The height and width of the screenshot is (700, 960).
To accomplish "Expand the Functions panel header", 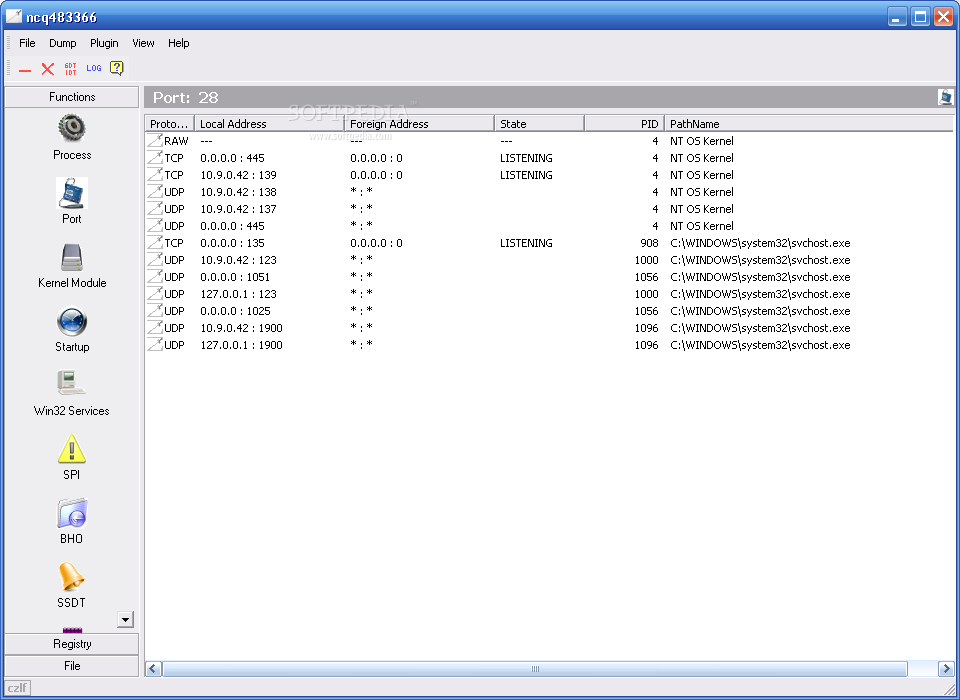I will pyautogui.click(x=72, y=97).
